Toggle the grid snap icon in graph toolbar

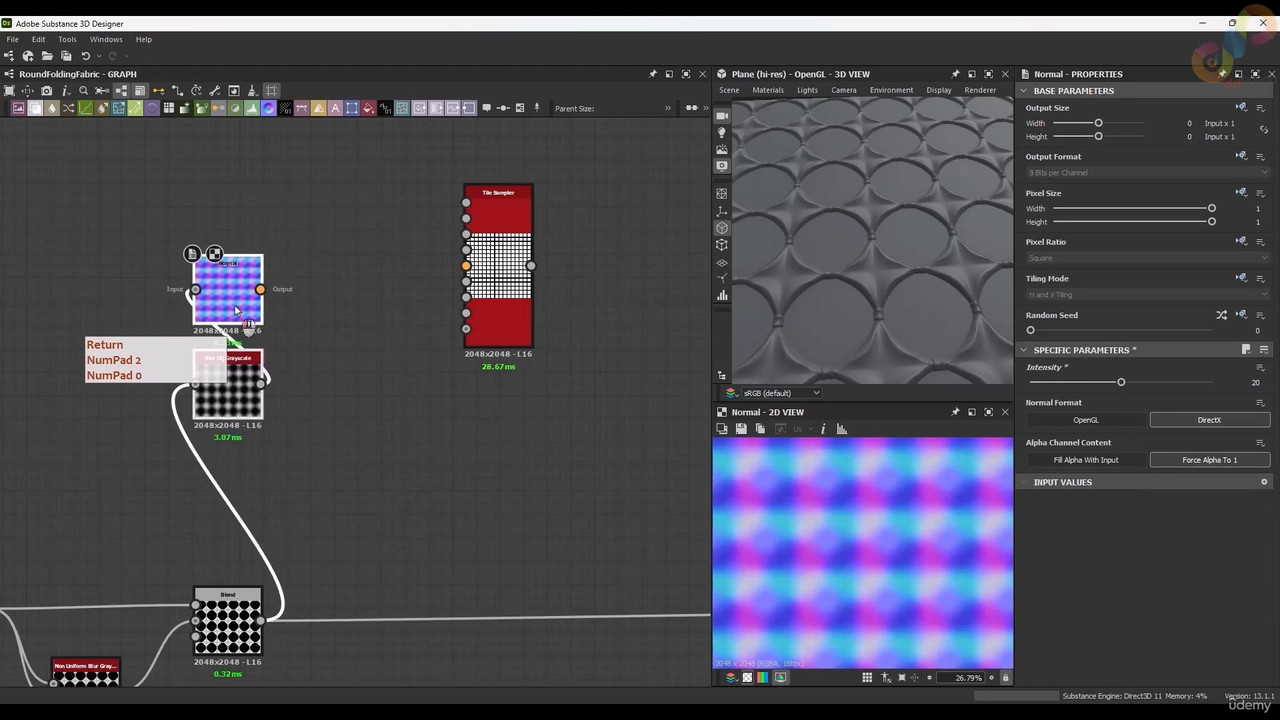click(271, 91)
